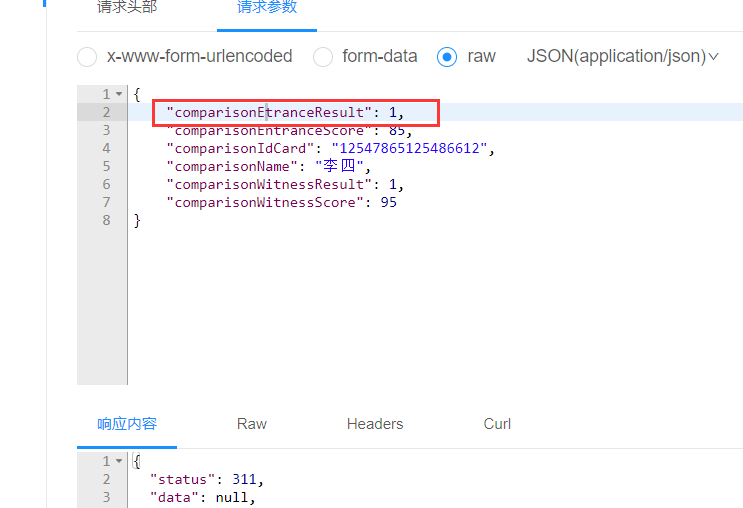The height and width of the screenshot is (508, 743).
Task: Collapse request JSON at line 1 fold arrow
Action: [119, 94]
